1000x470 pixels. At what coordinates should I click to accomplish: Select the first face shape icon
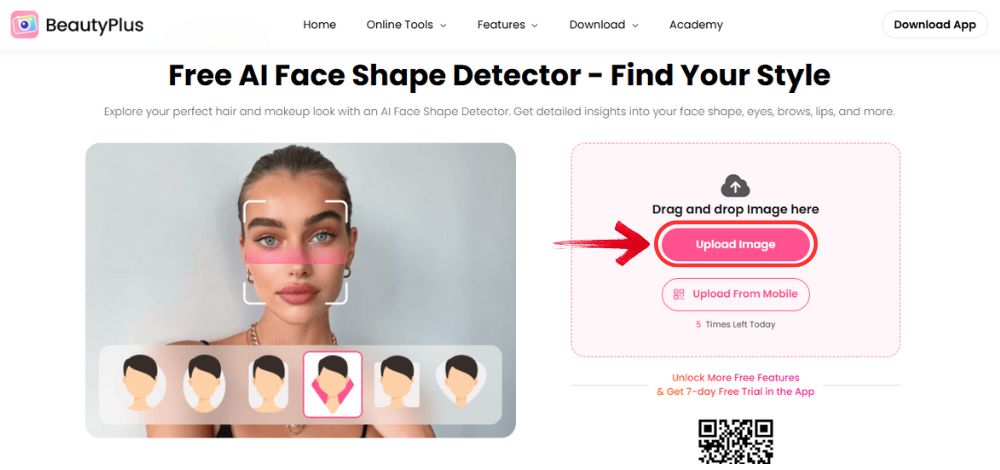coord(140,383)
